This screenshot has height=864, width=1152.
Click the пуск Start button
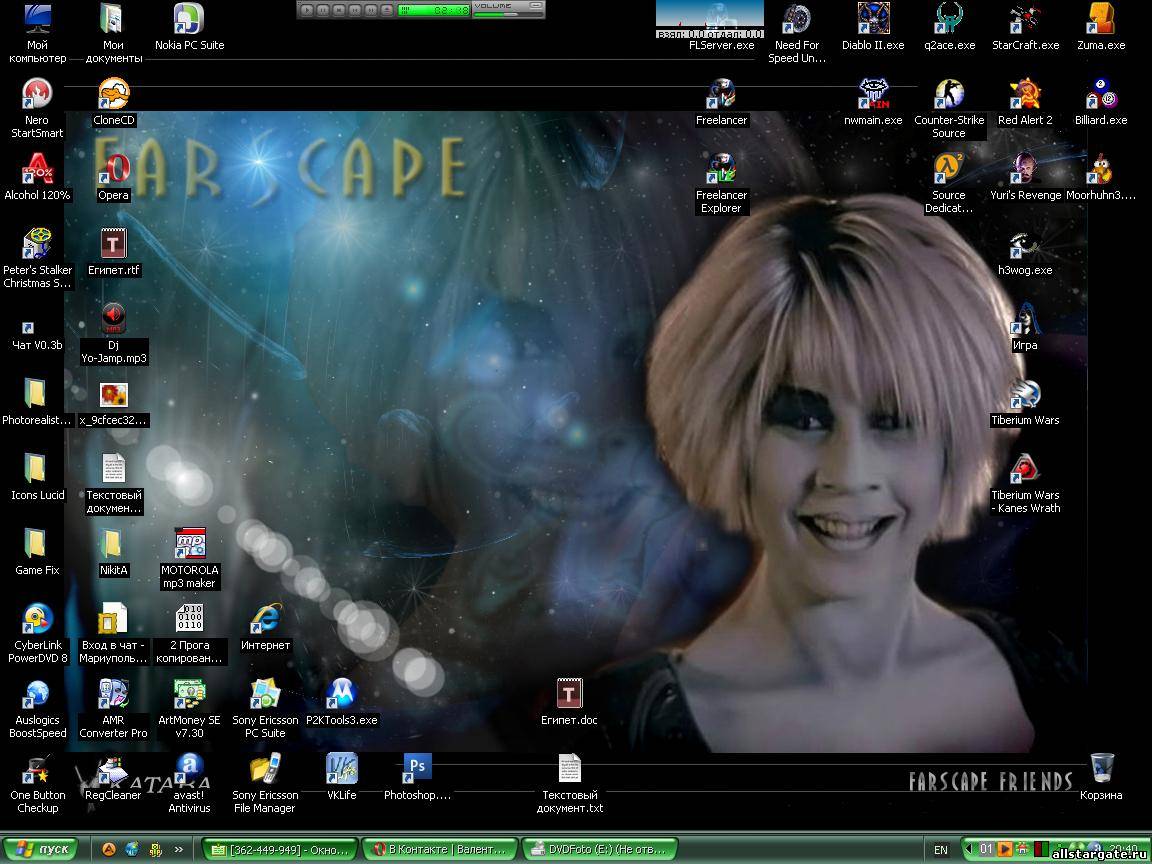(42, 850)
